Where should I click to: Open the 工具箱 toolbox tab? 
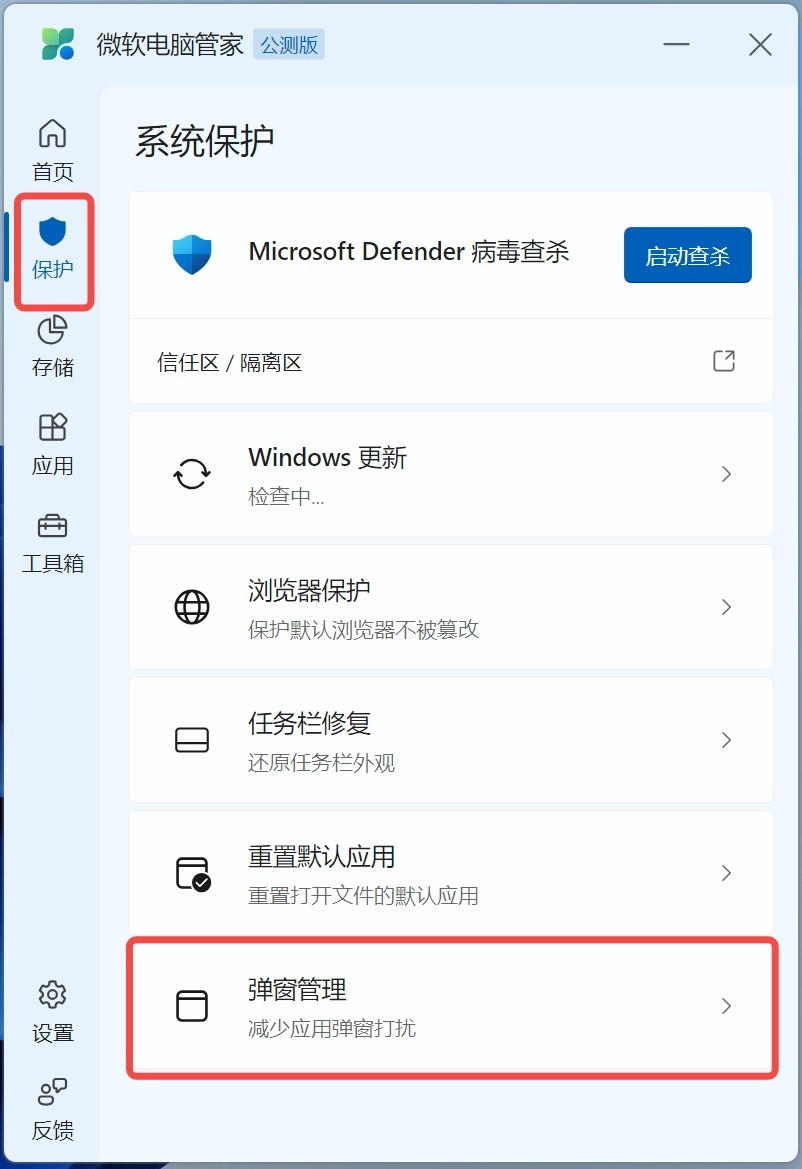52,543
